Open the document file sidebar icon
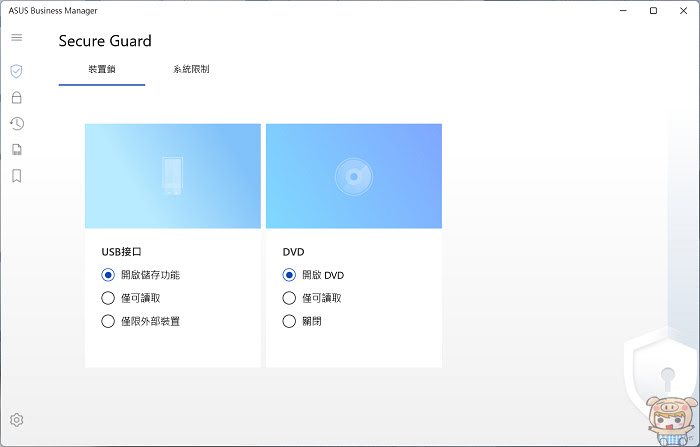 [x=17, y=150]
